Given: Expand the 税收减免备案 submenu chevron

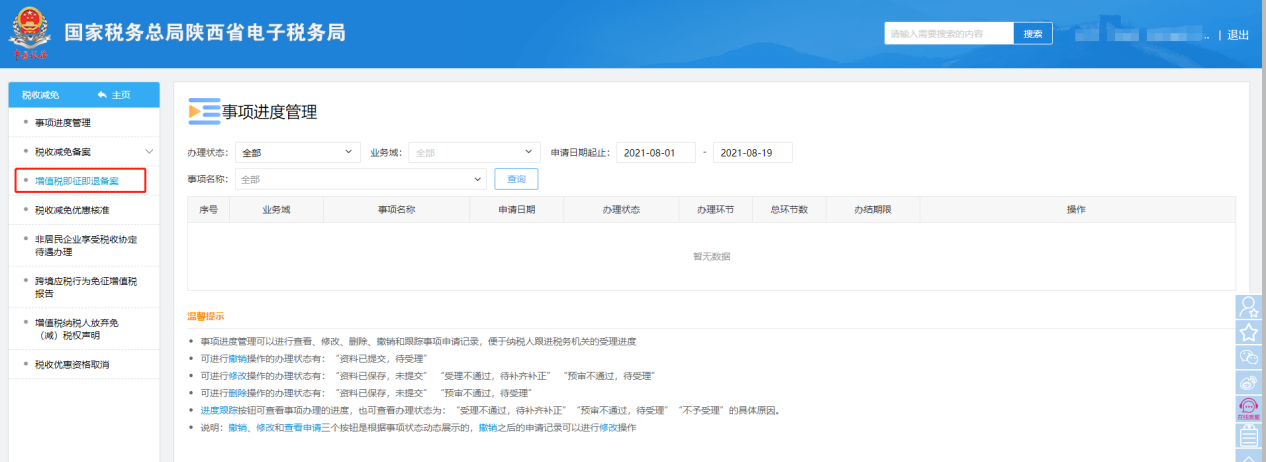Looking at the screenshot, I should point(149,152).
